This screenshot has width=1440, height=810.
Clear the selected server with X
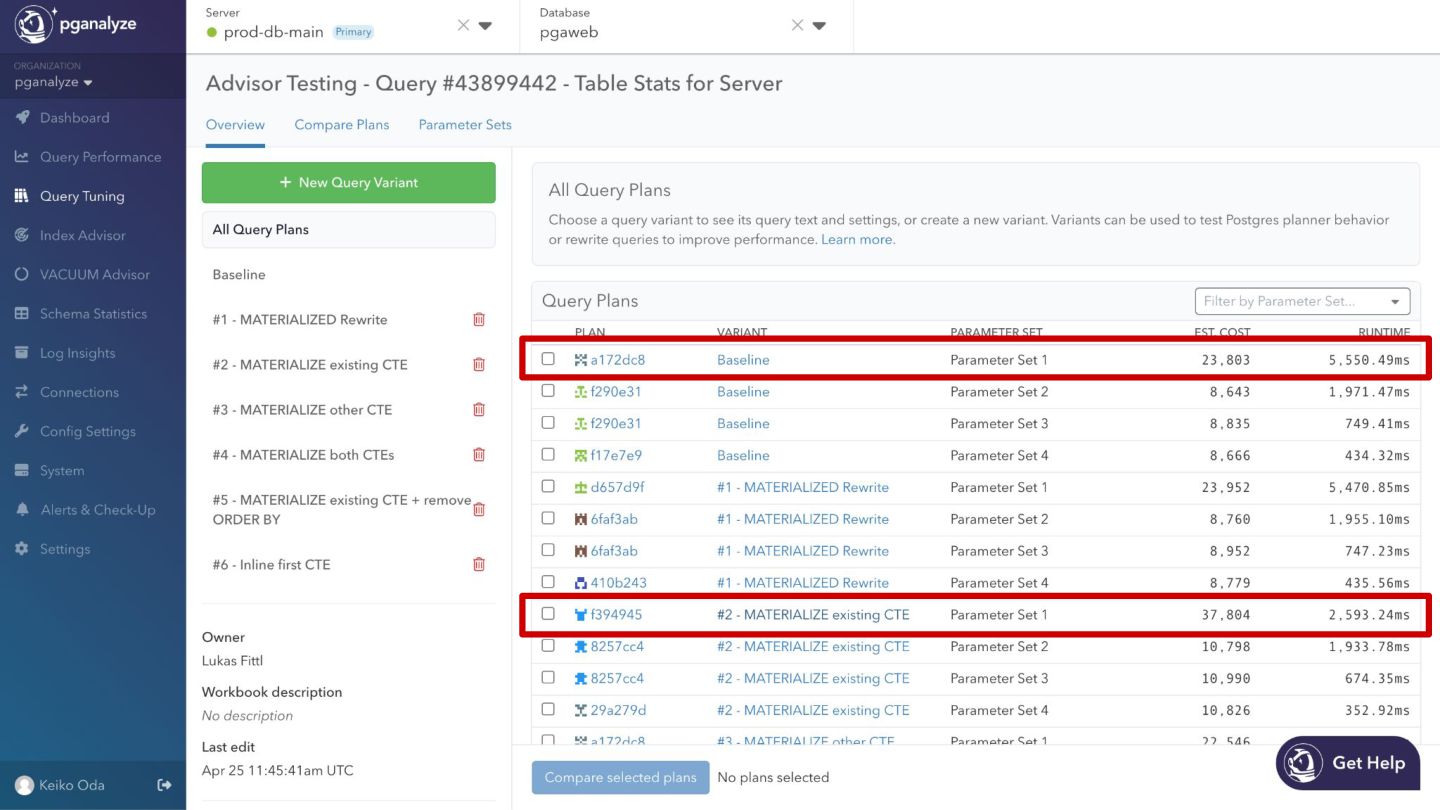(x=463, y=26)
